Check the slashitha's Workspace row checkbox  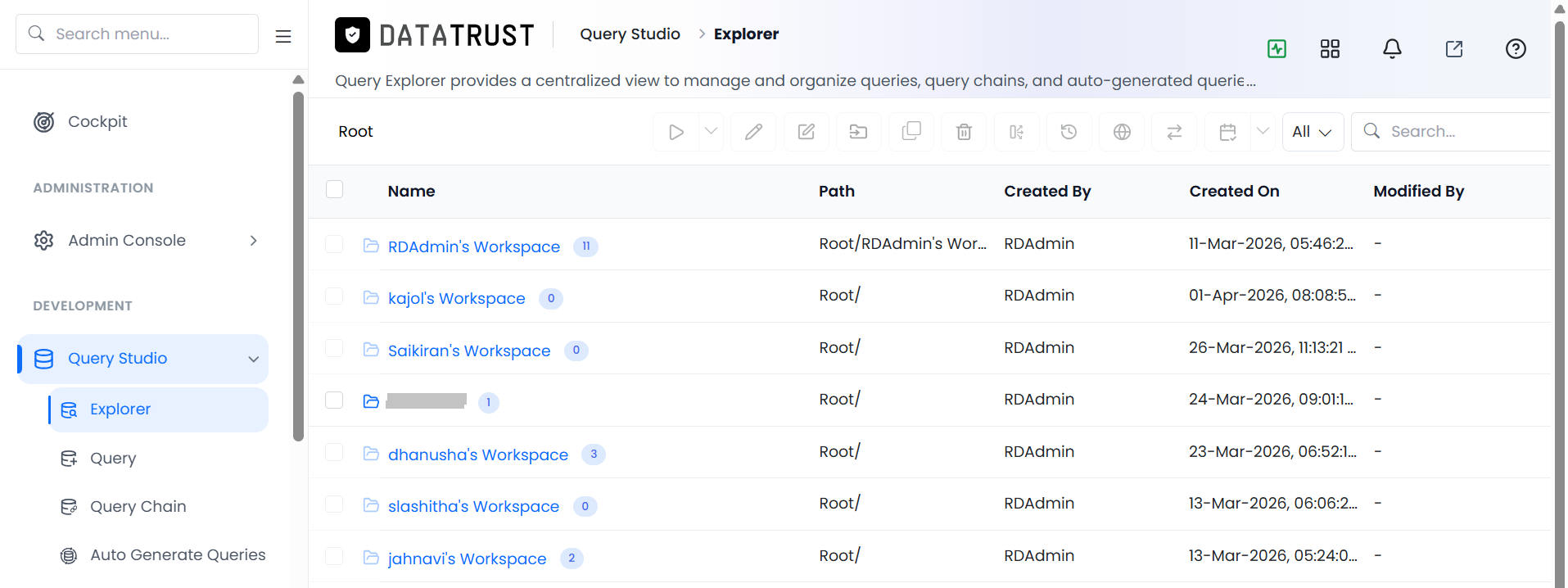click(334, 504)
